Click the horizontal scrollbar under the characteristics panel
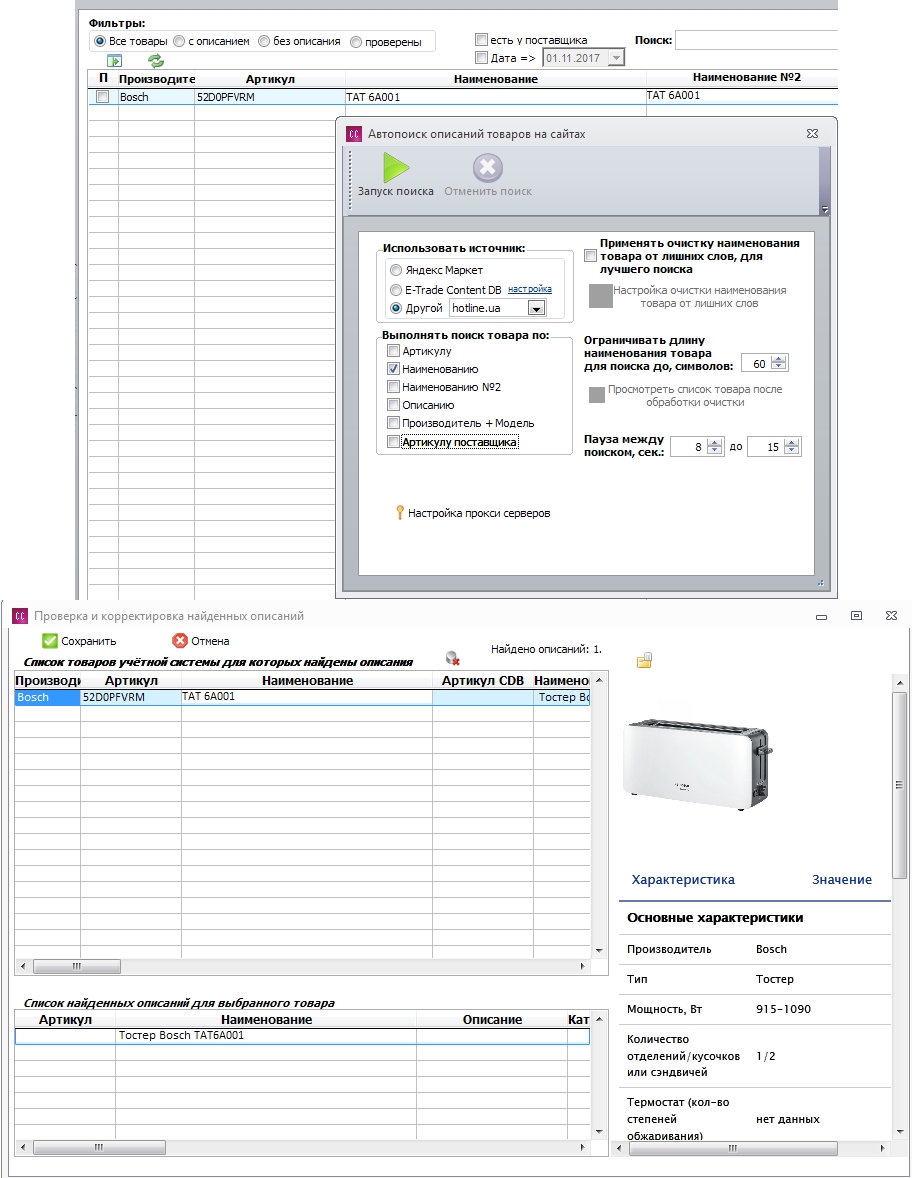Viewport: 912px width, 1178px height. point(732,1148)
